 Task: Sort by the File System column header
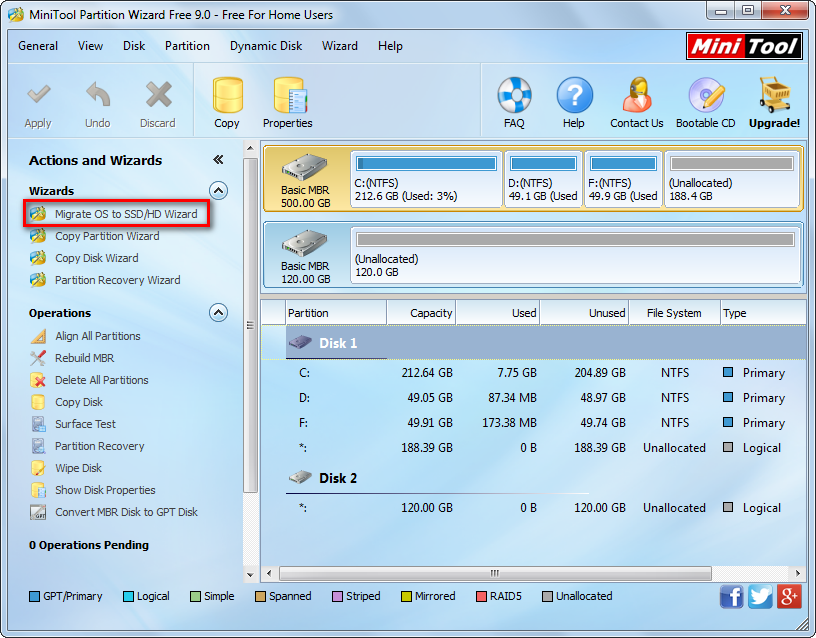pos(674,313)
